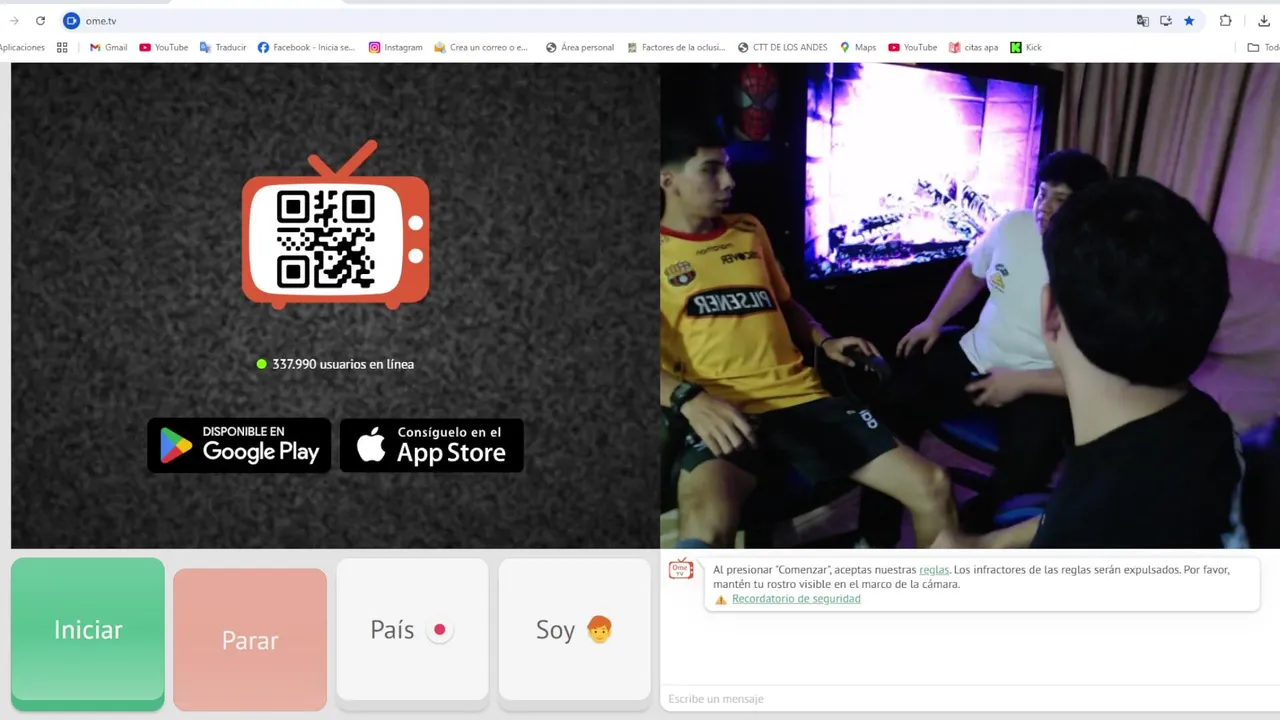Open the Kick bookmark
This screenshot has width=1280, height=720.
pyautogui.click(x=1026, y=47)
